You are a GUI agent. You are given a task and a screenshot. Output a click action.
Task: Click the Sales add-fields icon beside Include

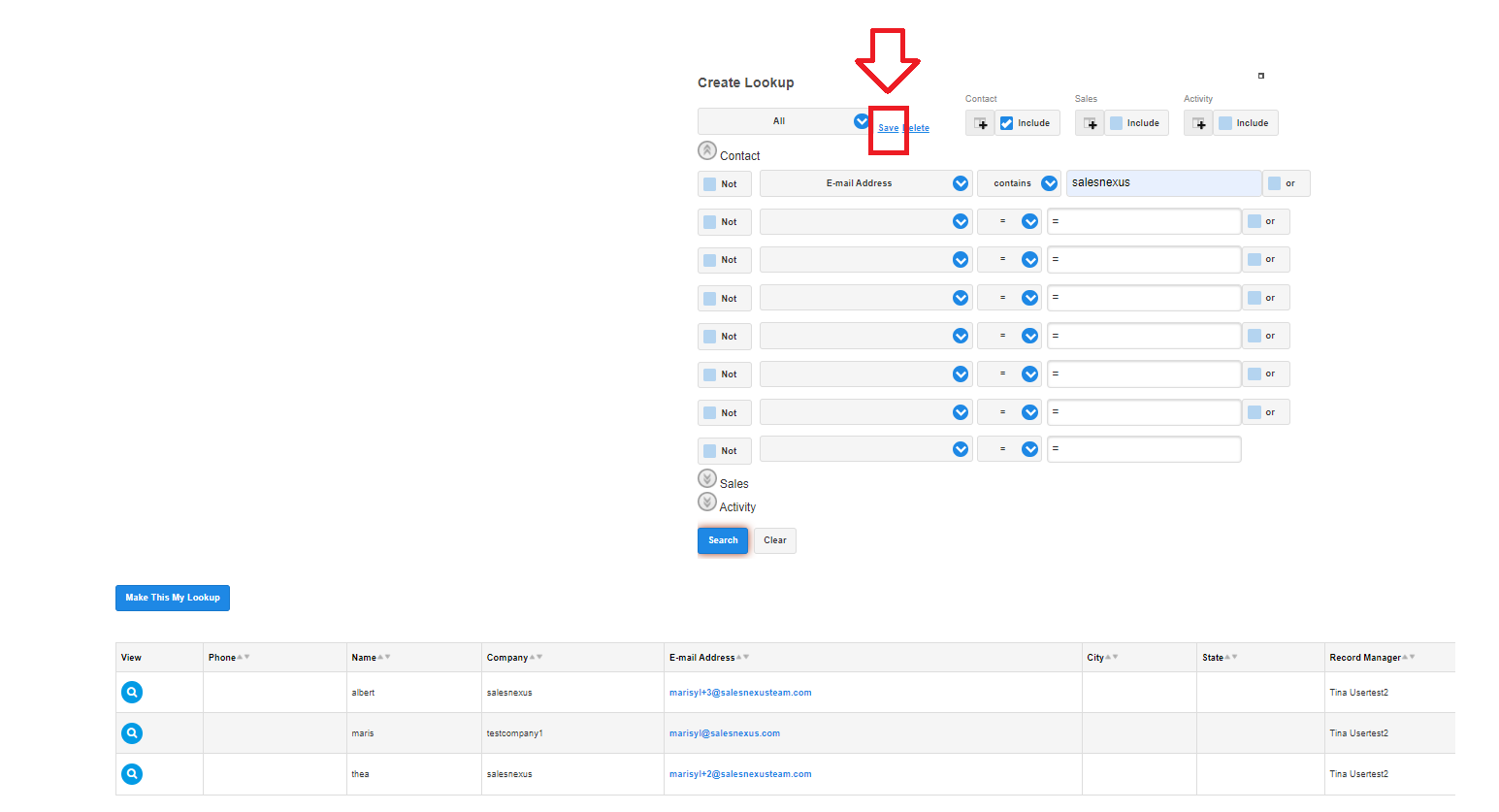(x=1090, y=123)
